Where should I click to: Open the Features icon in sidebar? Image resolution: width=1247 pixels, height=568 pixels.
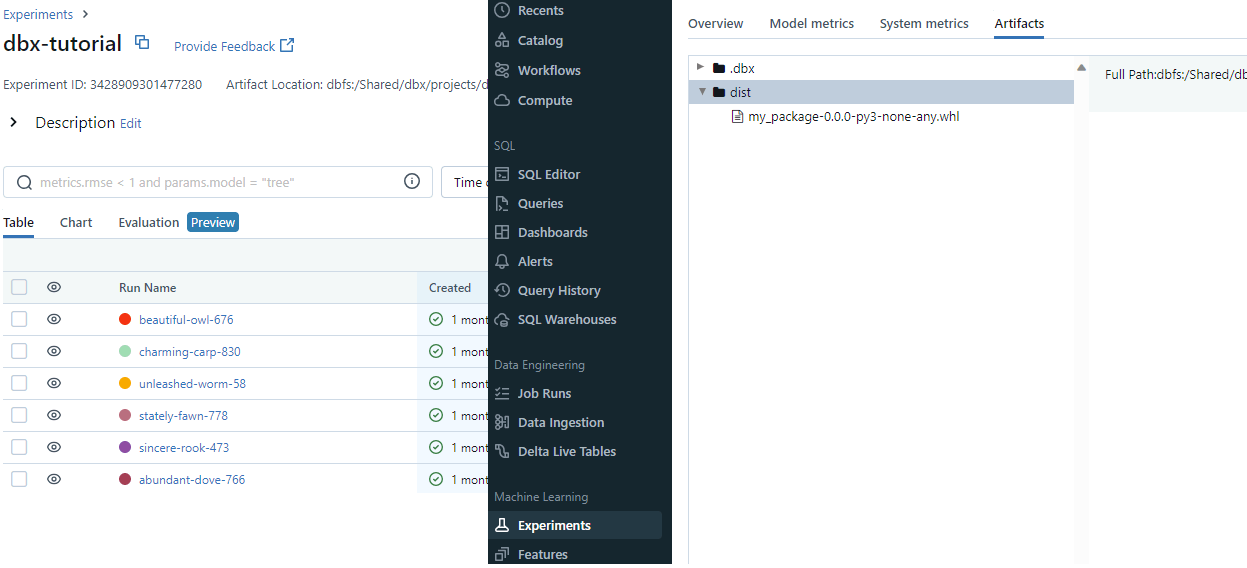(x=502, y=554)
